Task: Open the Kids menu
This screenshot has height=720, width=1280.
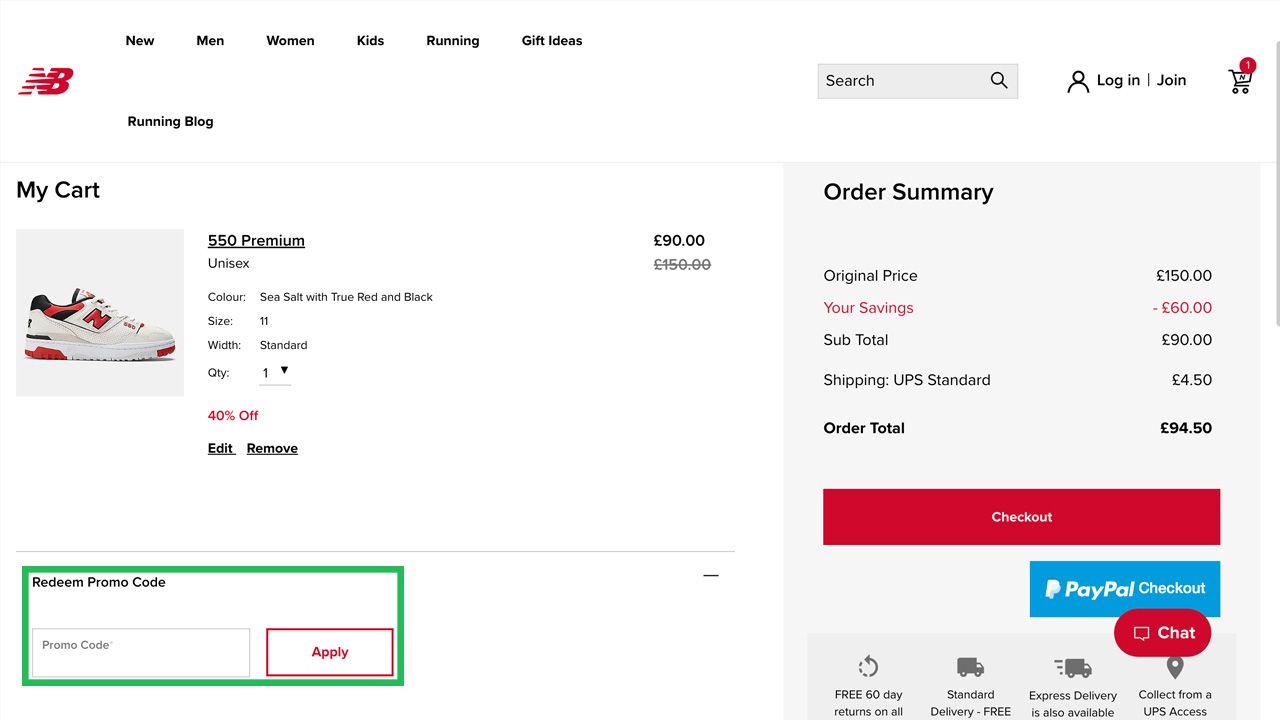Action: pyautogui.click(x=370, y=41)
